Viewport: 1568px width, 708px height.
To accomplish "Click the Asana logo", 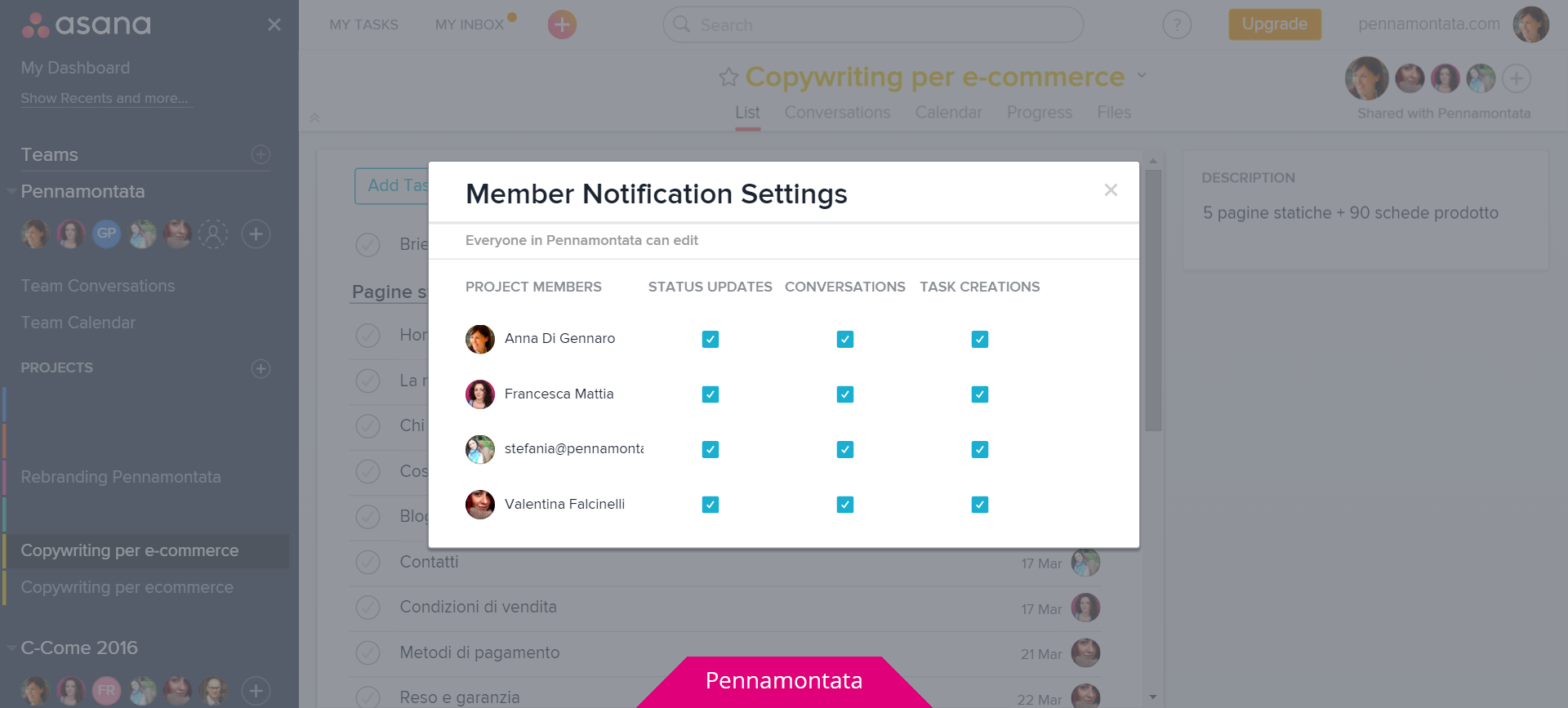I will point(84,24).
